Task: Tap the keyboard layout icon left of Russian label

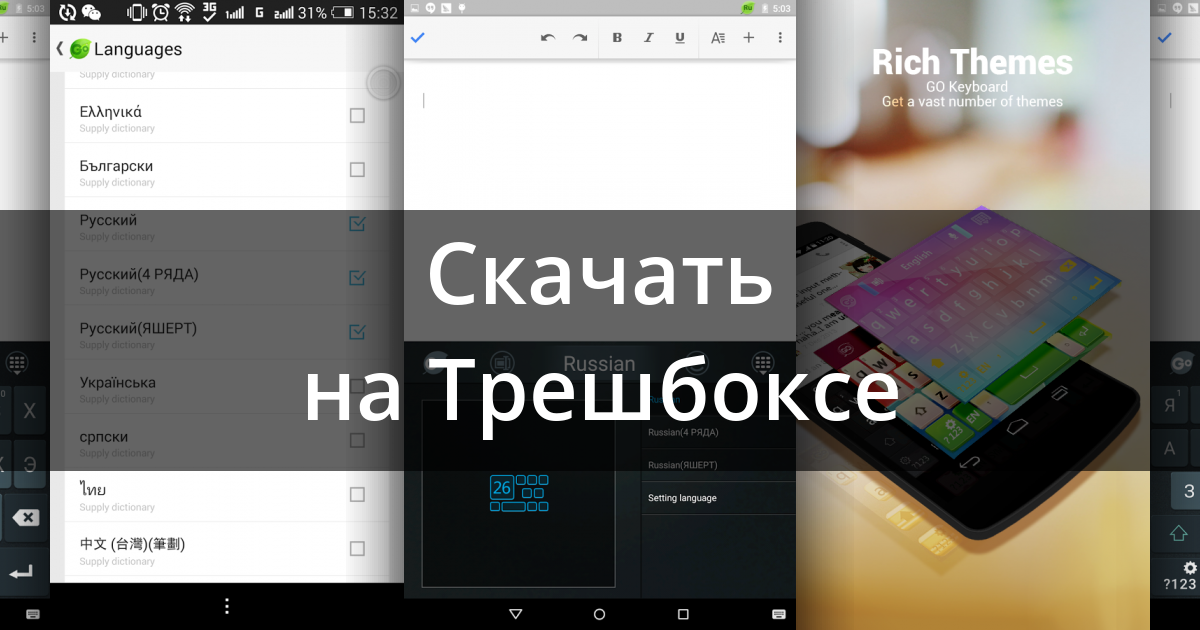Action: click(x=503, y=363)
